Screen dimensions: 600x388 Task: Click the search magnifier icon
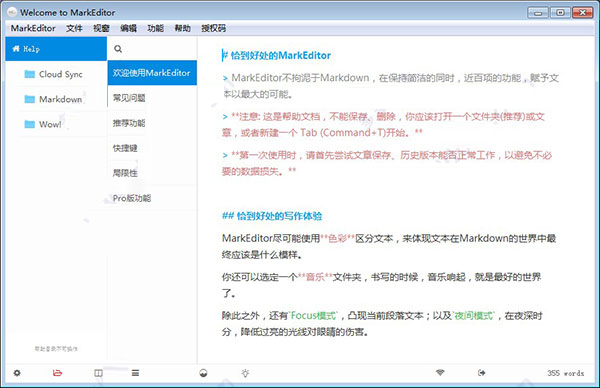[x=118, y=49]
